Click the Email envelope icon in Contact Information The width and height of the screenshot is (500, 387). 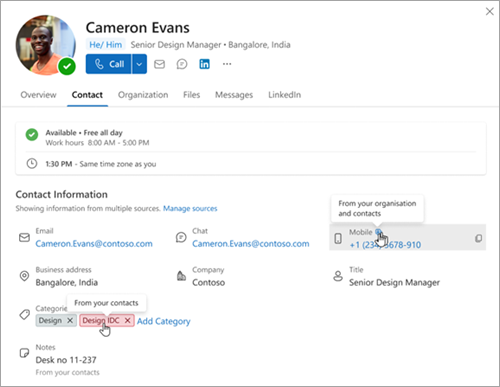[x=24, y=237]
